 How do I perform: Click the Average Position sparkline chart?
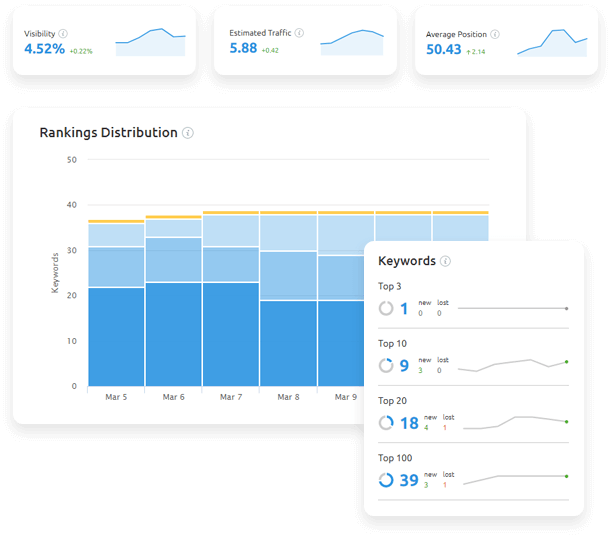point(552,42)
